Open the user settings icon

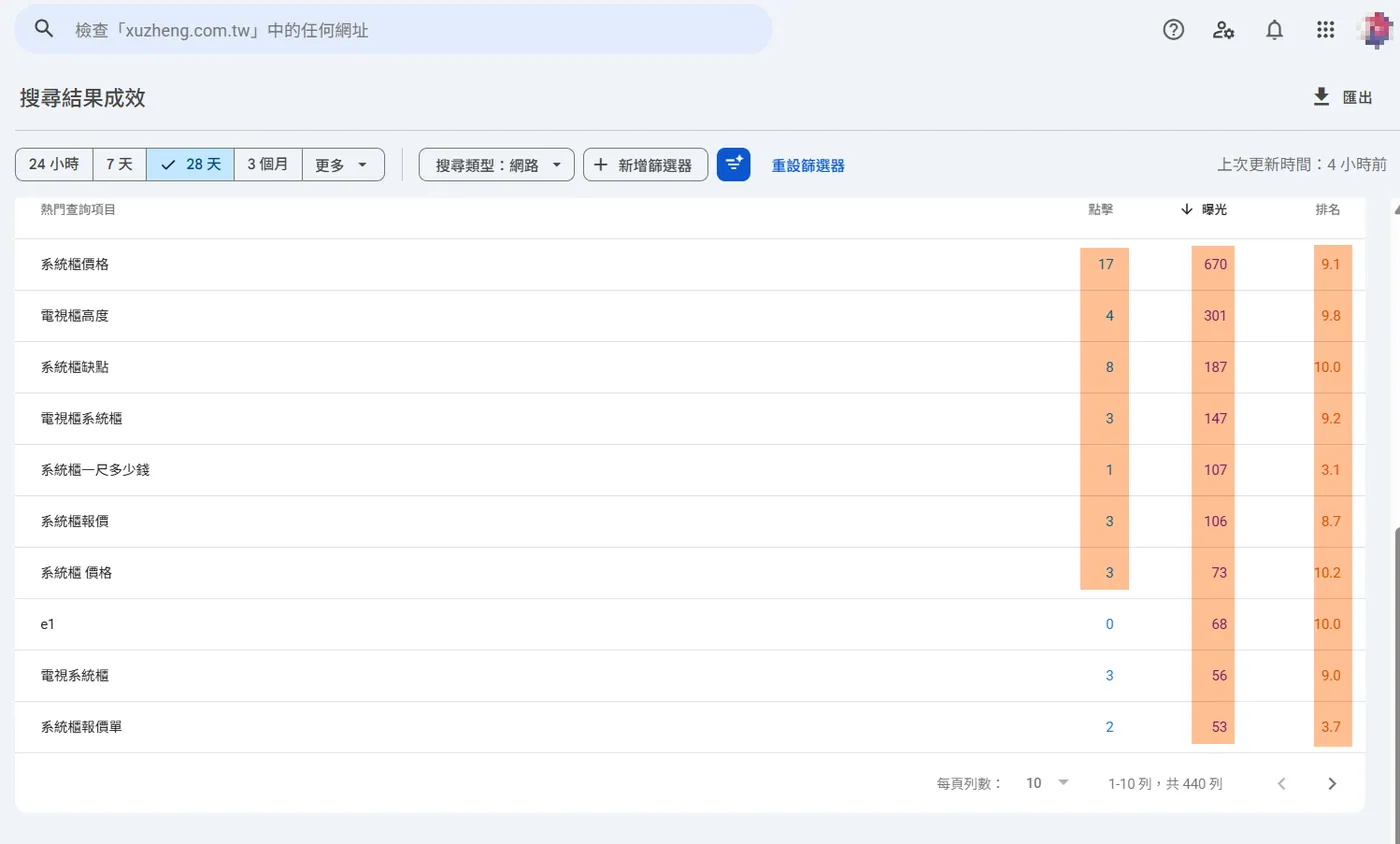pos(1223,30)
